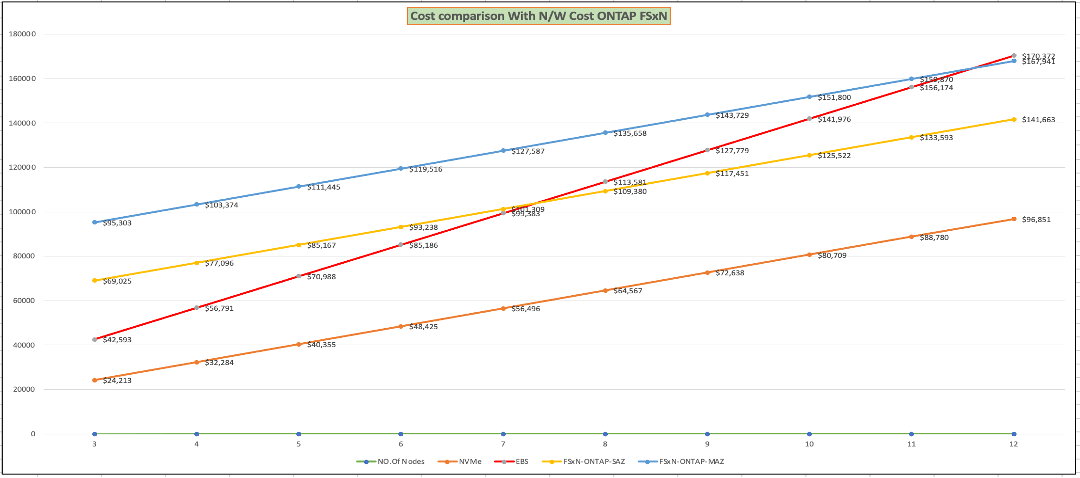Click x-axis category label 3
The image size is (1080, 478).
pos(94,446)
